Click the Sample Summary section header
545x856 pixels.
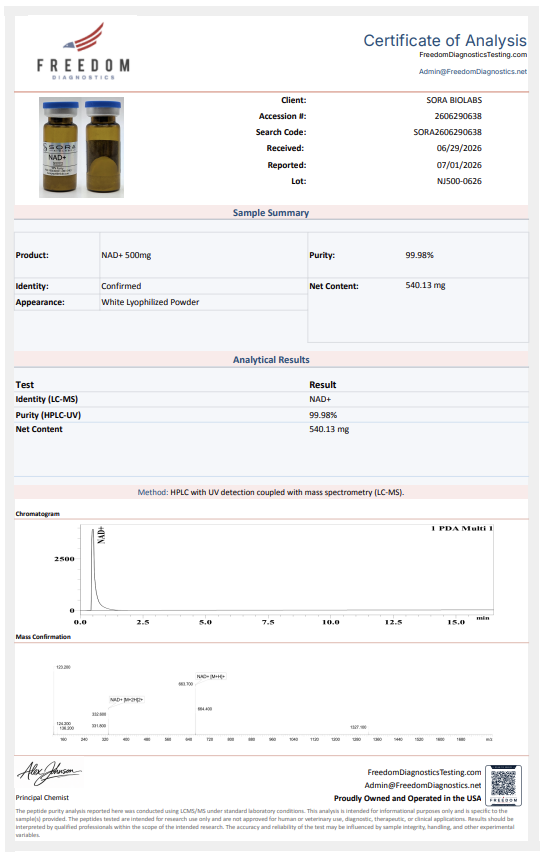coord(271,213)
